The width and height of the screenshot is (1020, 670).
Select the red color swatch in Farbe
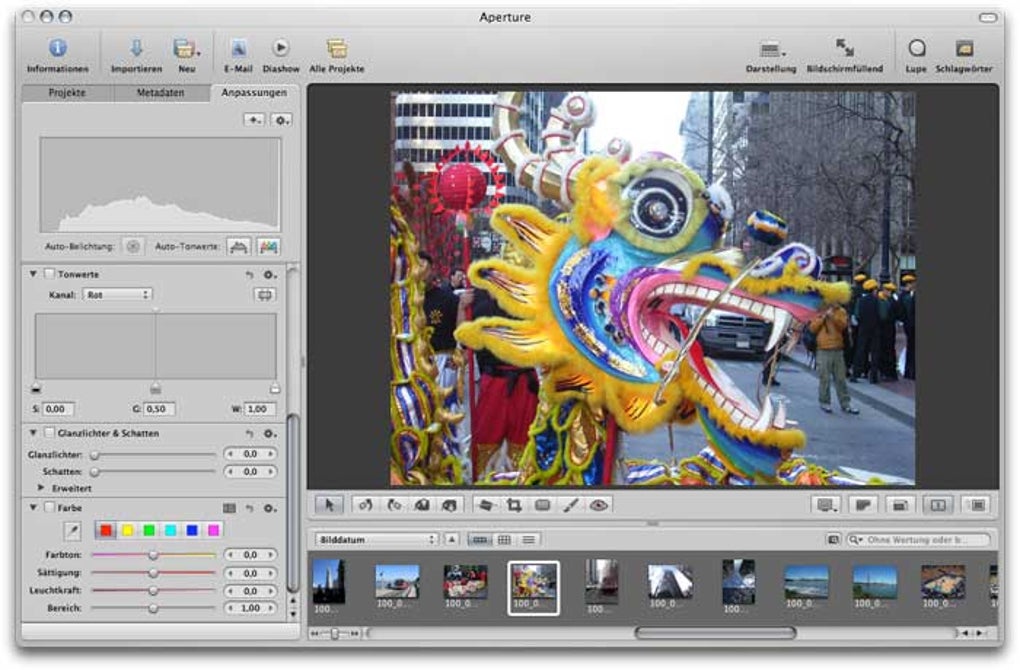(105, 530)
